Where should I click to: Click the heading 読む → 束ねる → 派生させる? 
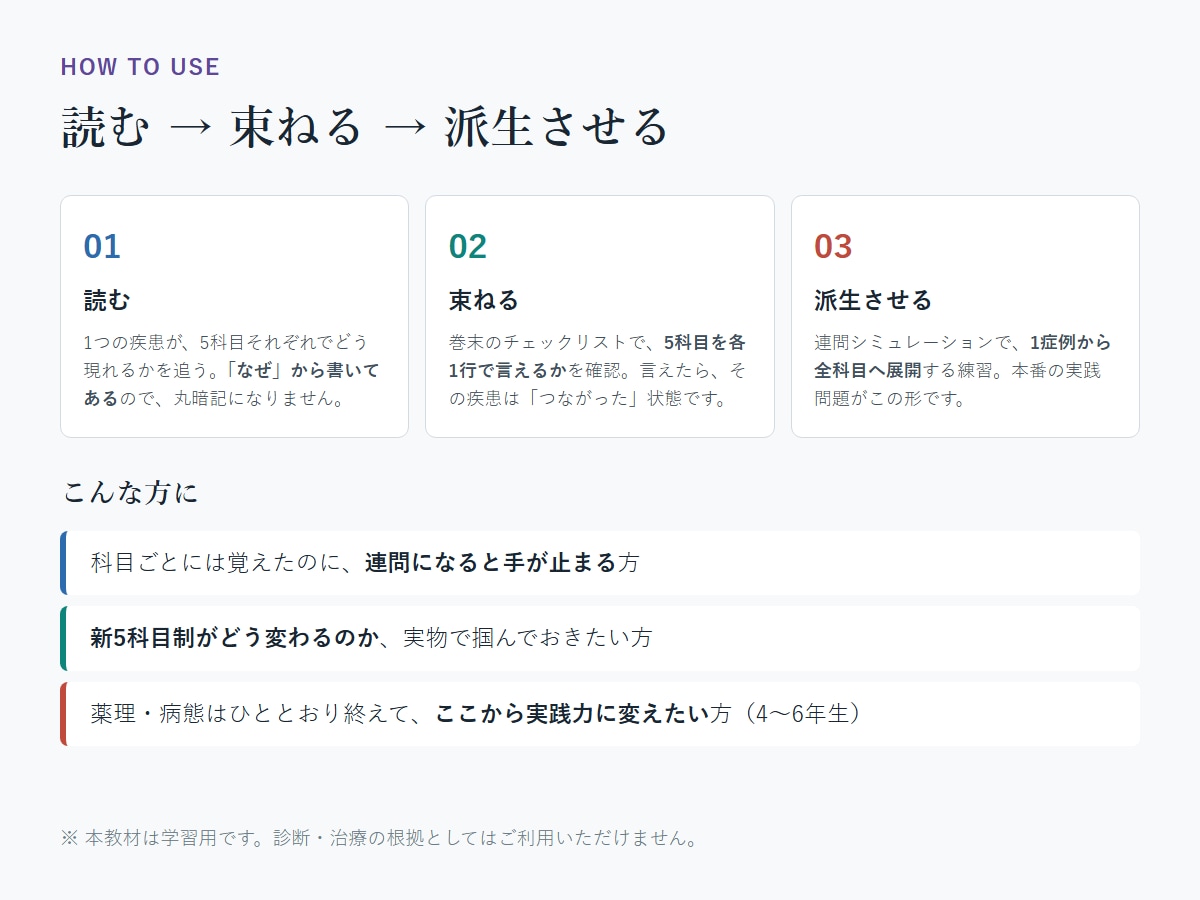point(365,127)
